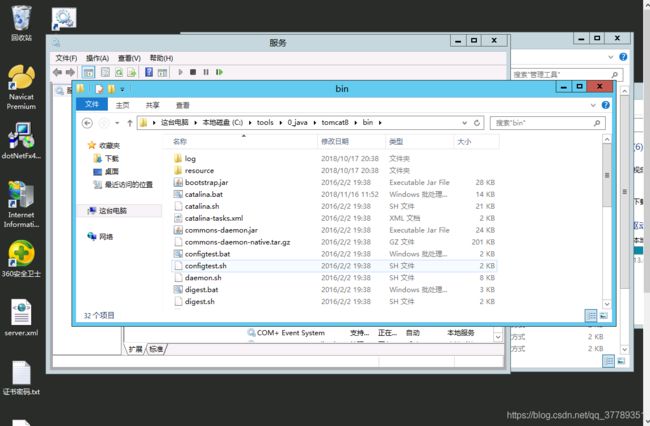
Task: Open the View ribbon tab
Action: [x=183, y=105]
